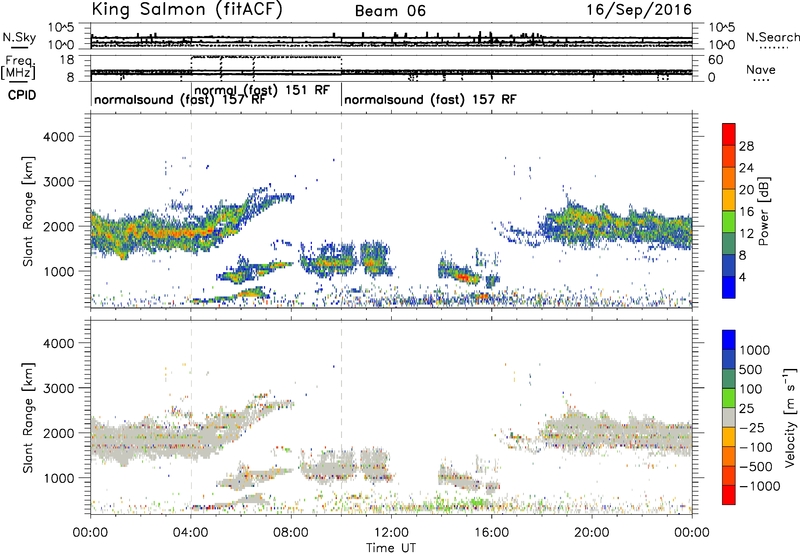
Task: Click the dashed 10:00 line in the velocity panel
Action: [341, 417]
